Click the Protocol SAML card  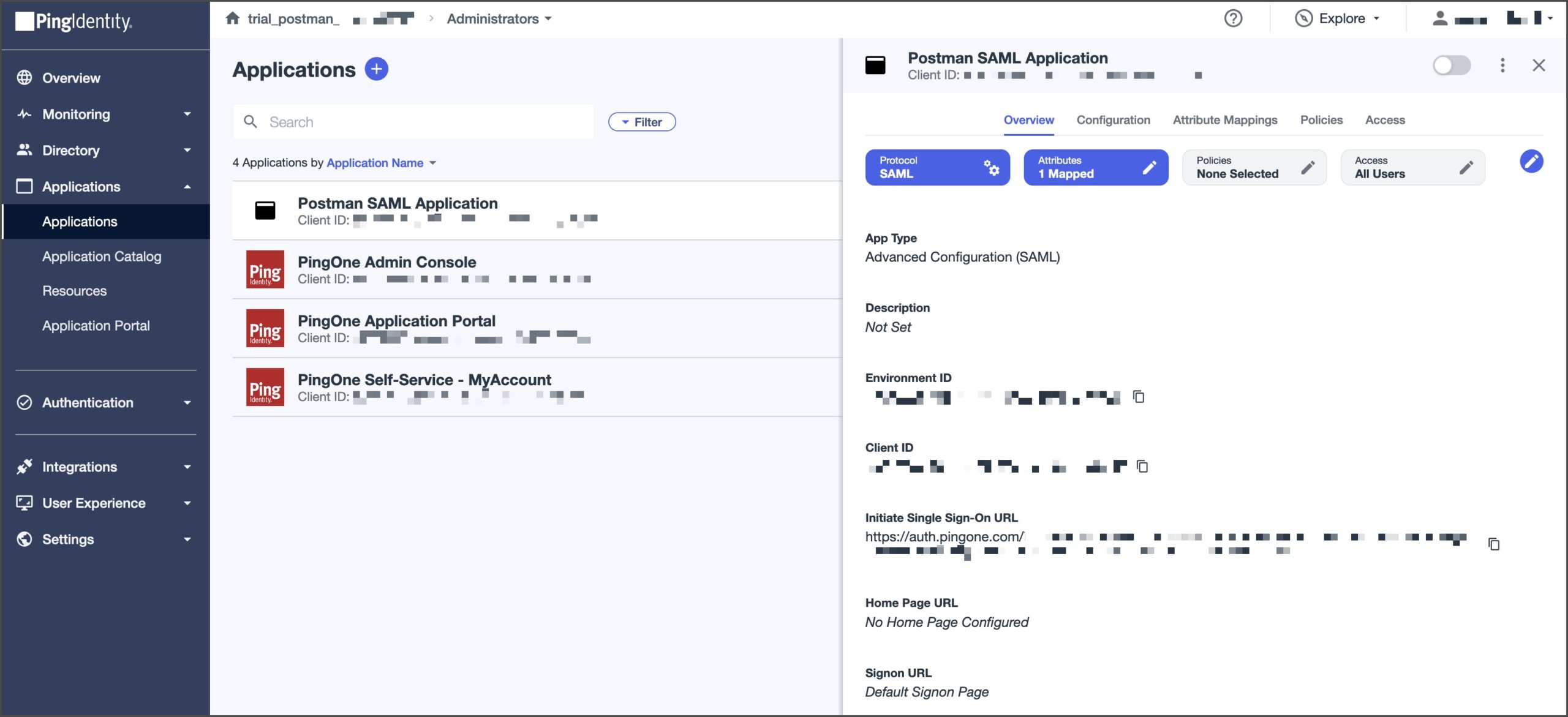[x=937, y=167]
